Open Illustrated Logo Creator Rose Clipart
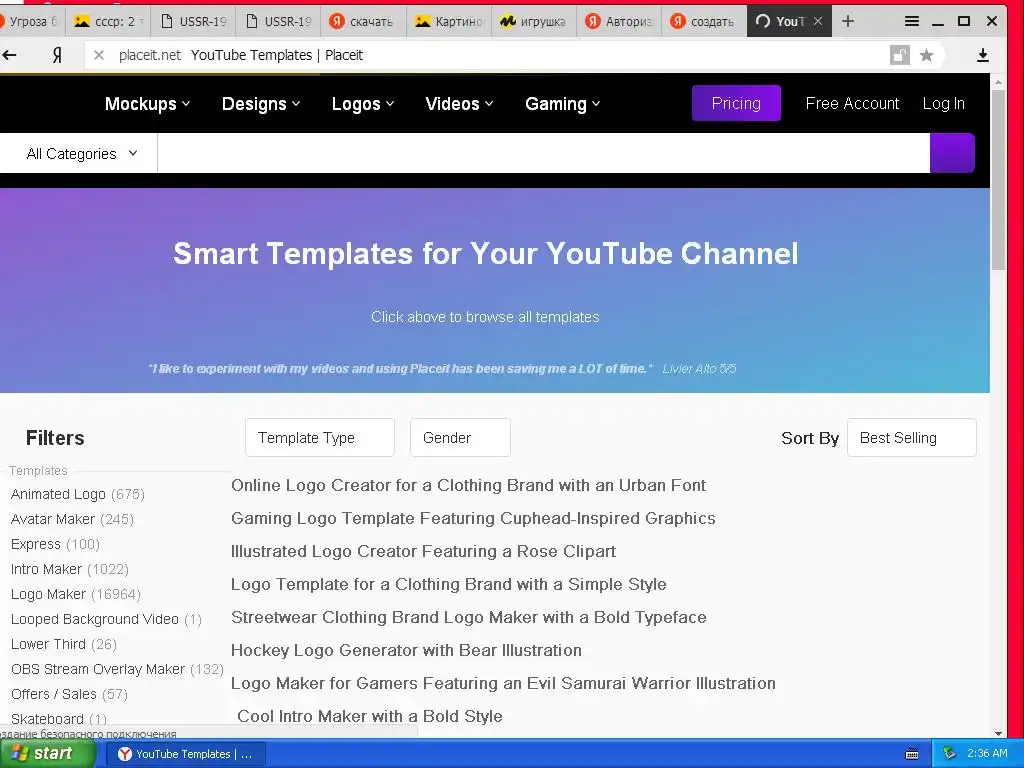The image size is (1024, 768). (x=423, y=551)
